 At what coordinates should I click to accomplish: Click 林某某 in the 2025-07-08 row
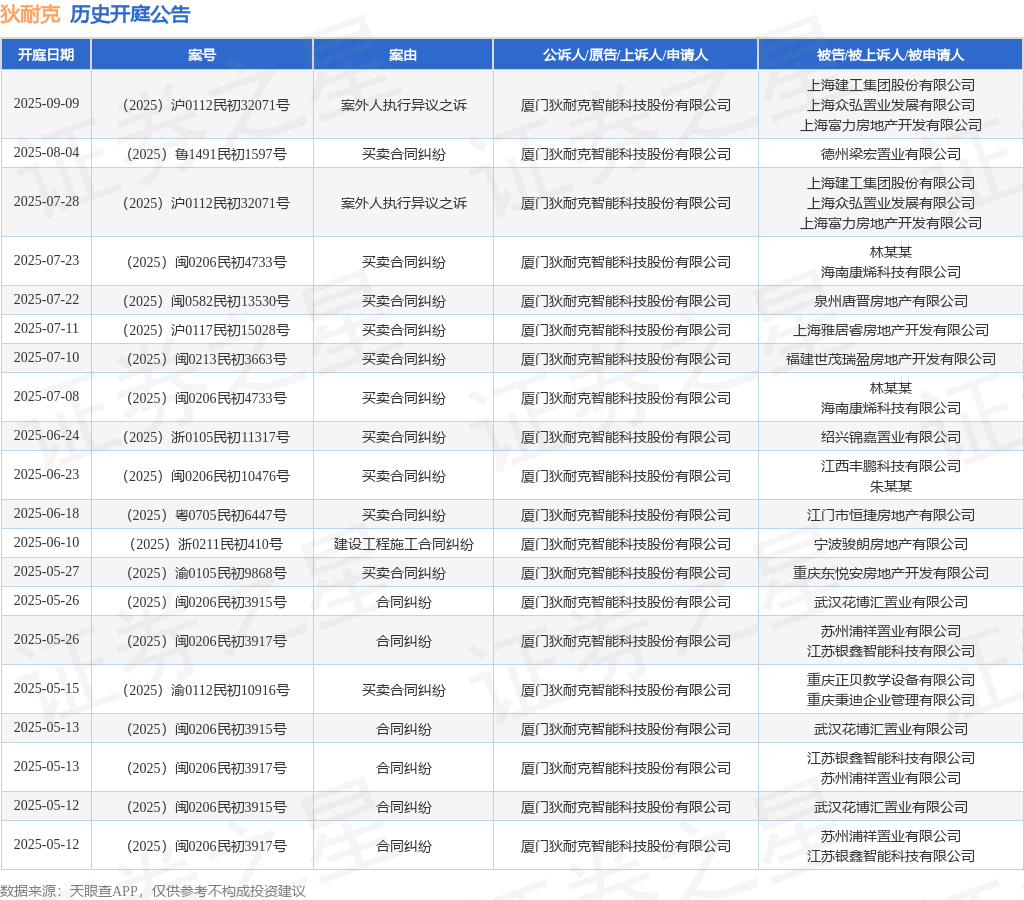[891, 389]
